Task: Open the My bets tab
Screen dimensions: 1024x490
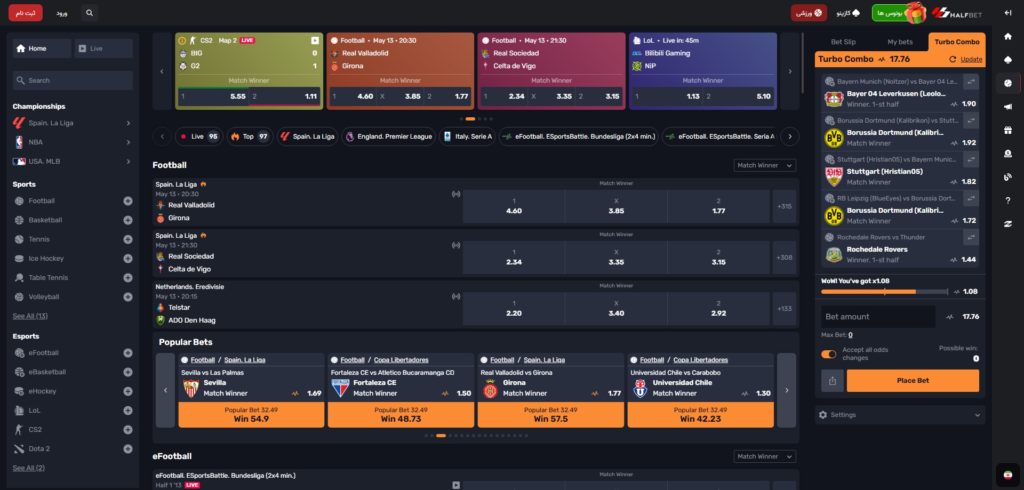Action: click(x=900, y=42)
